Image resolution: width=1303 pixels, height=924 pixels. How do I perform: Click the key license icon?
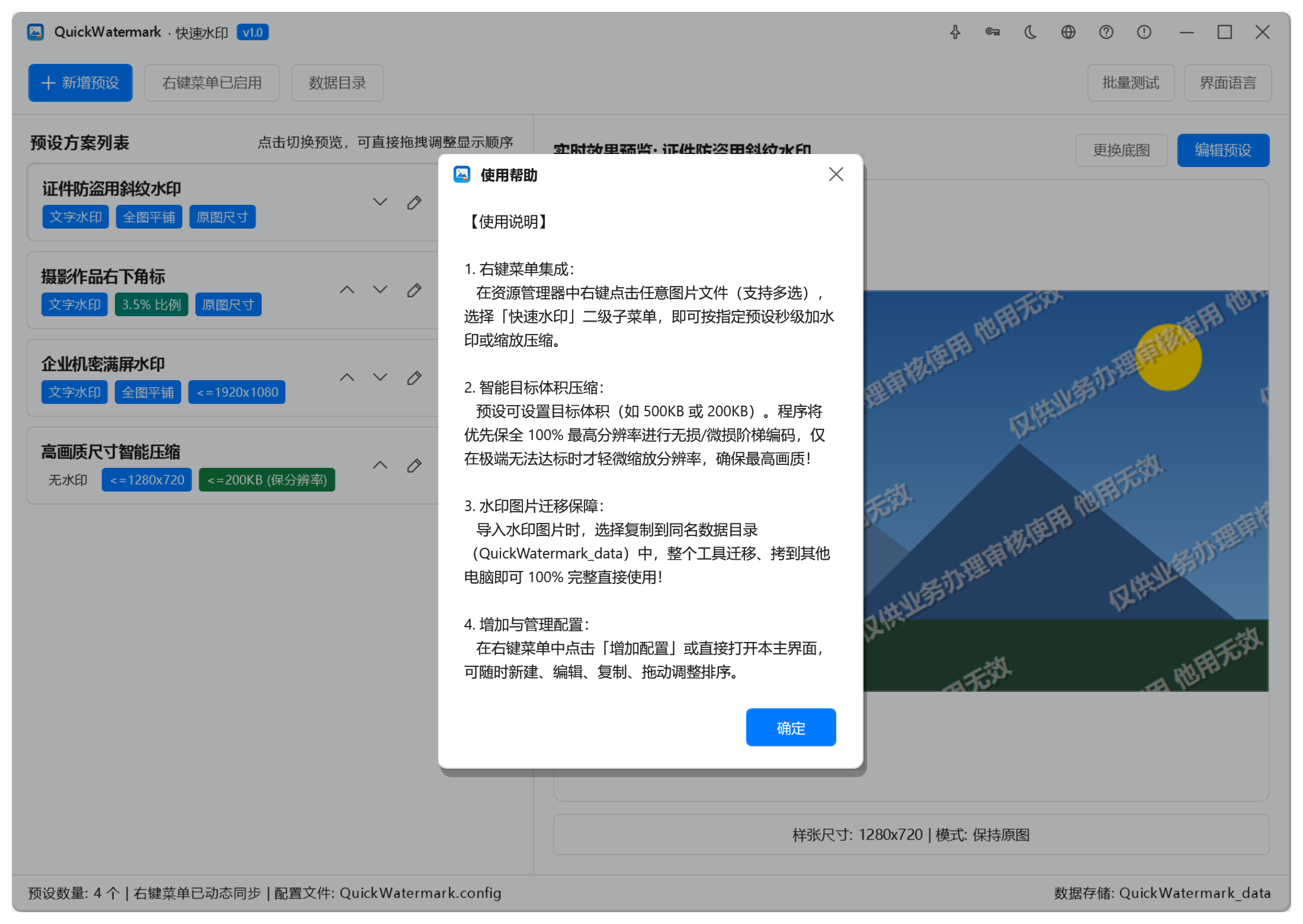993,32
